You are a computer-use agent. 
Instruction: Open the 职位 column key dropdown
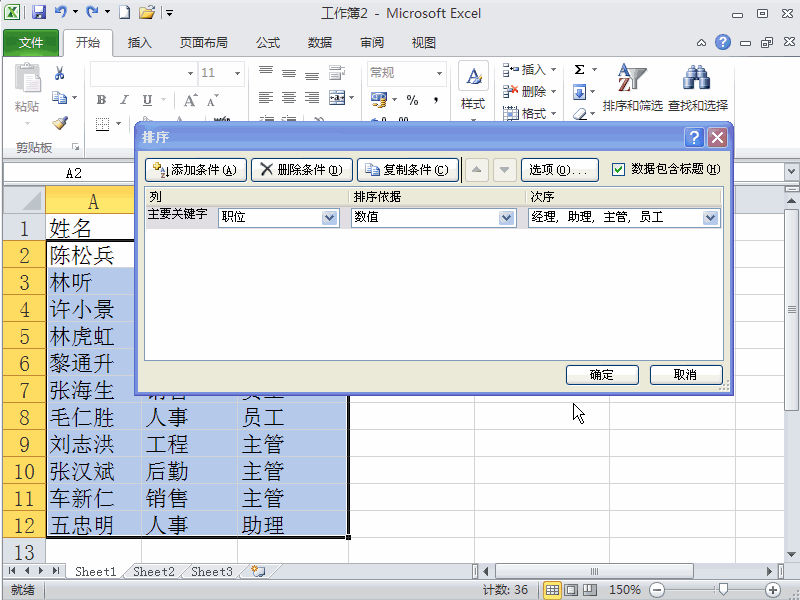[x=330, y=218]
